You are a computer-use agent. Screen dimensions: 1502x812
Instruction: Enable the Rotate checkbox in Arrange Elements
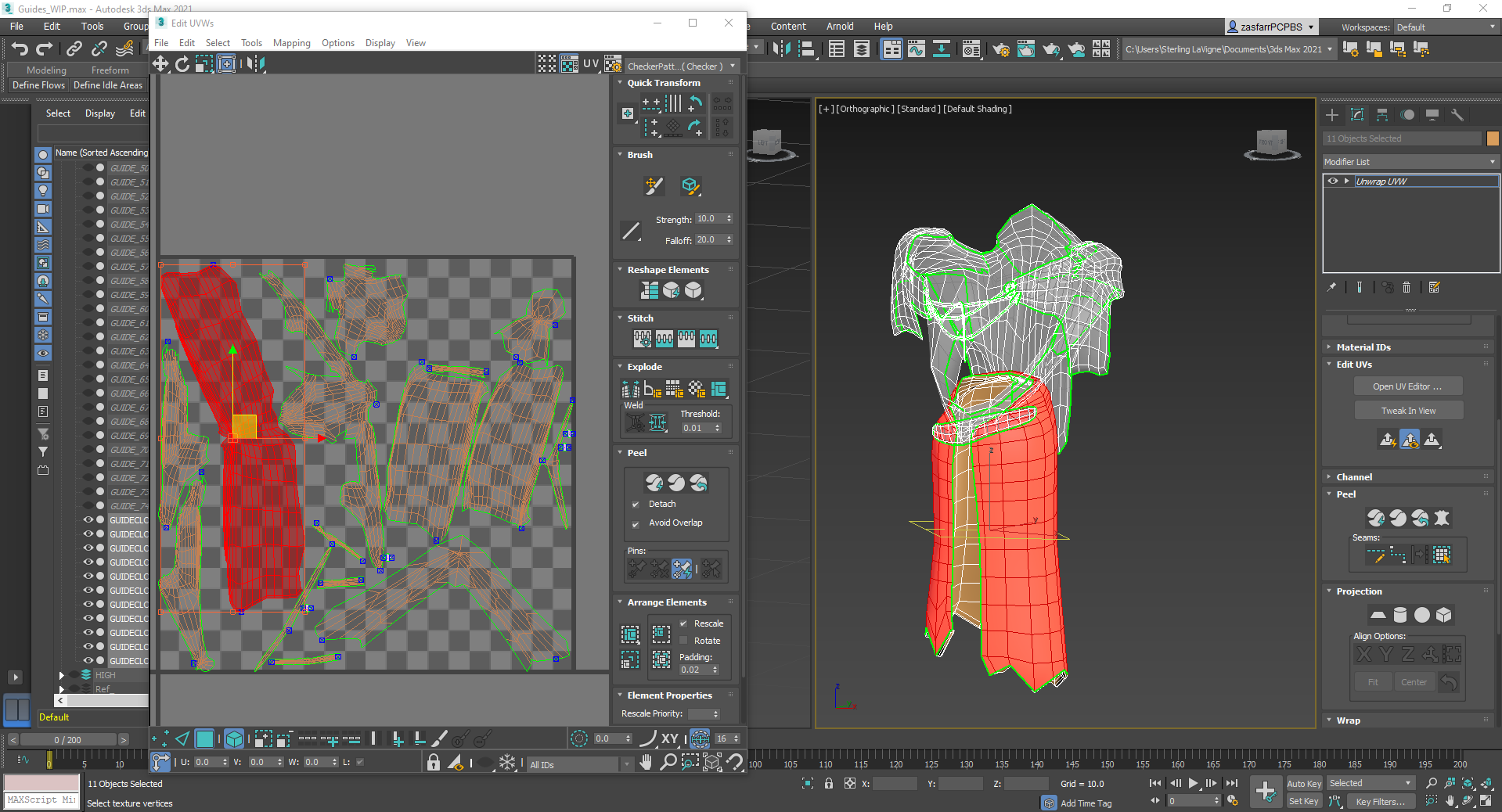click(x=683, y=641)
